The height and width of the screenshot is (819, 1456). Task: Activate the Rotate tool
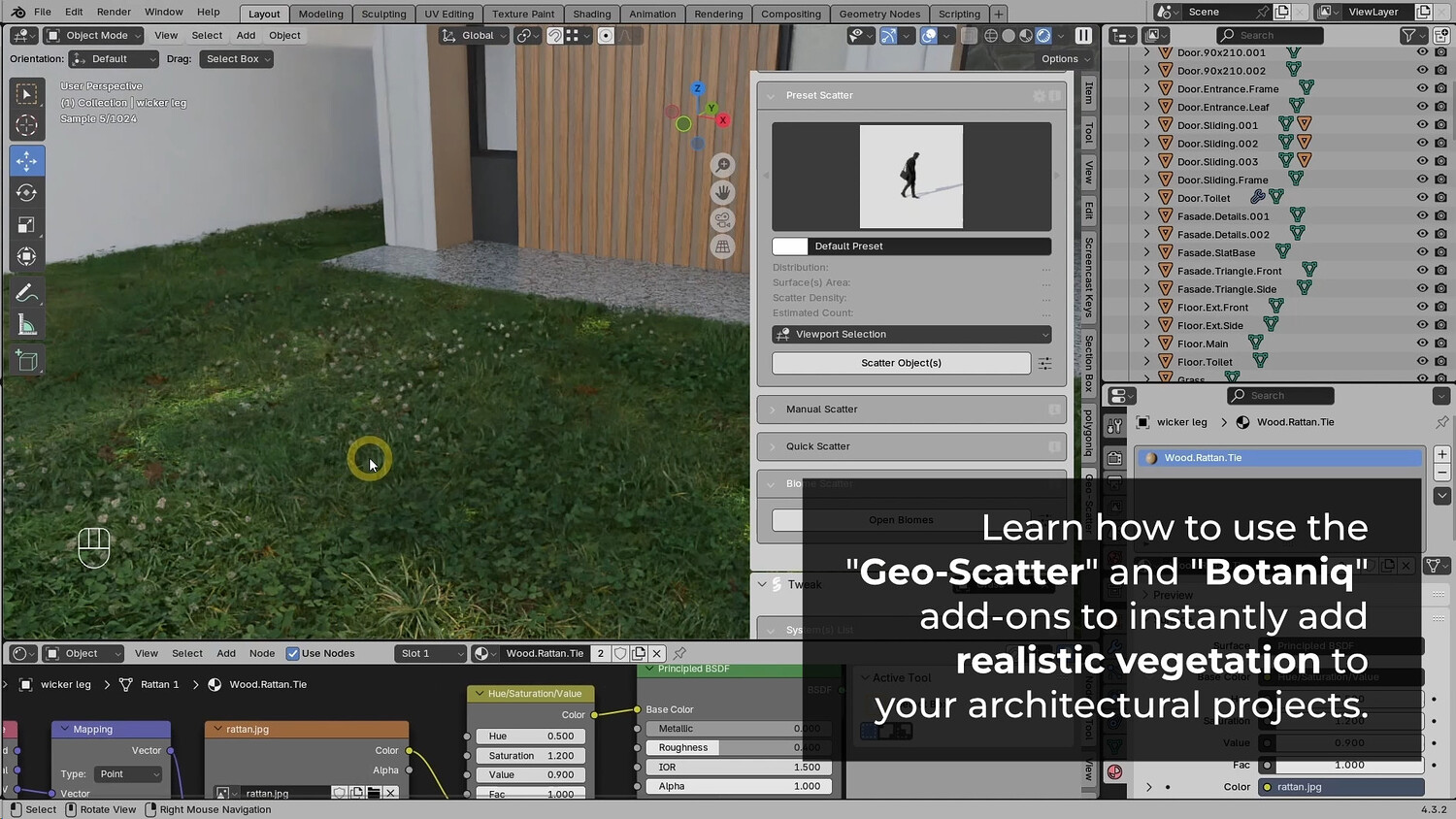tap(27, 192)
